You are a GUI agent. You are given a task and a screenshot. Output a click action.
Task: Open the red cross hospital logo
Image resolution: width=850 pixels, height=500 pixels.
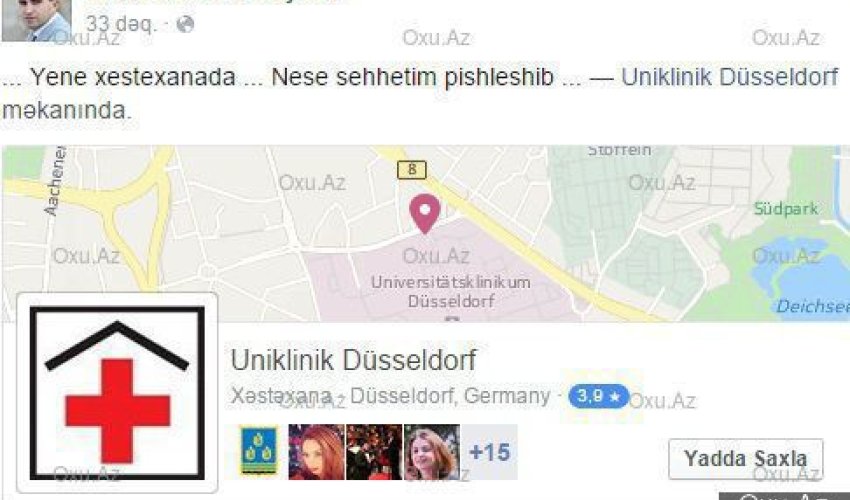(117, 393)
